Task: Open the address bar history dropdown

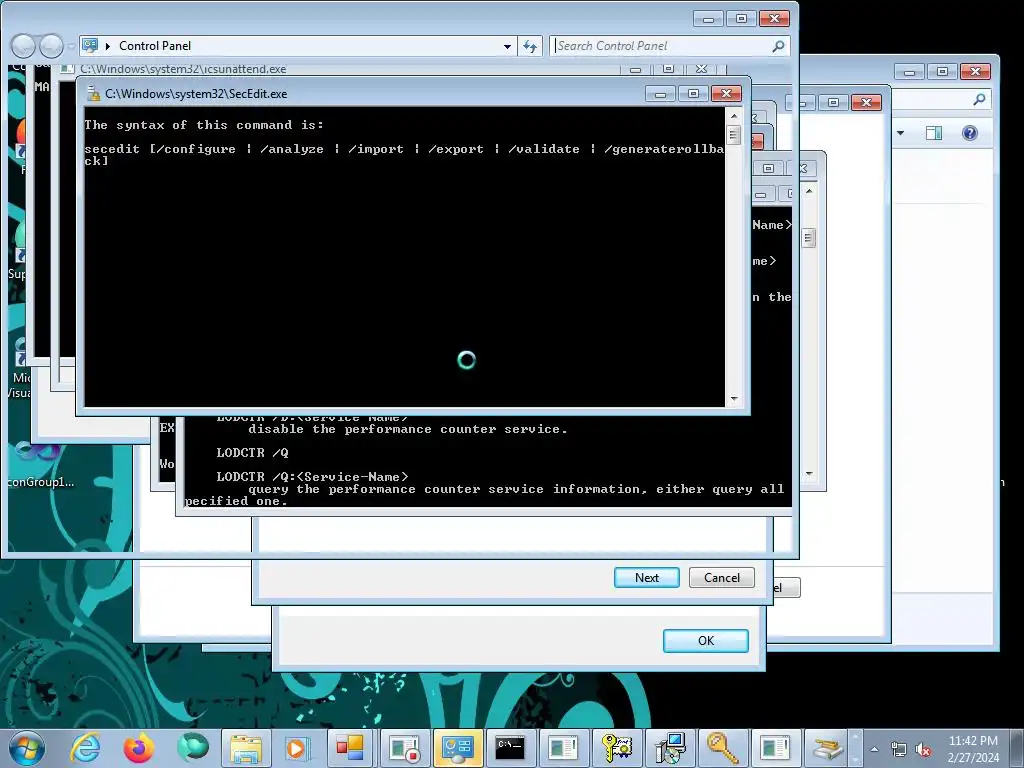Action: tap(507, 46)
